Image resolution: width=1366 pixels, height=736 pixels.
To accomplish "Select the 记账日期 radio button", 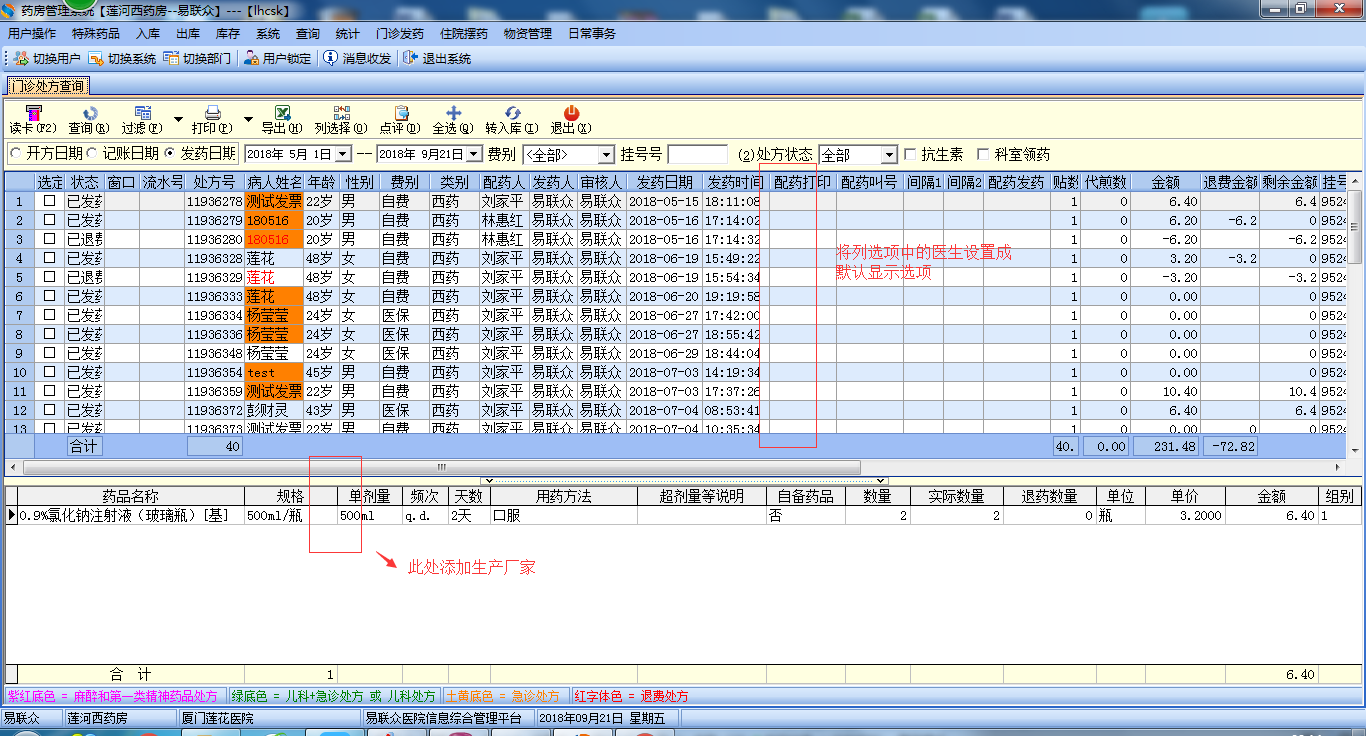I will (92, 154).
